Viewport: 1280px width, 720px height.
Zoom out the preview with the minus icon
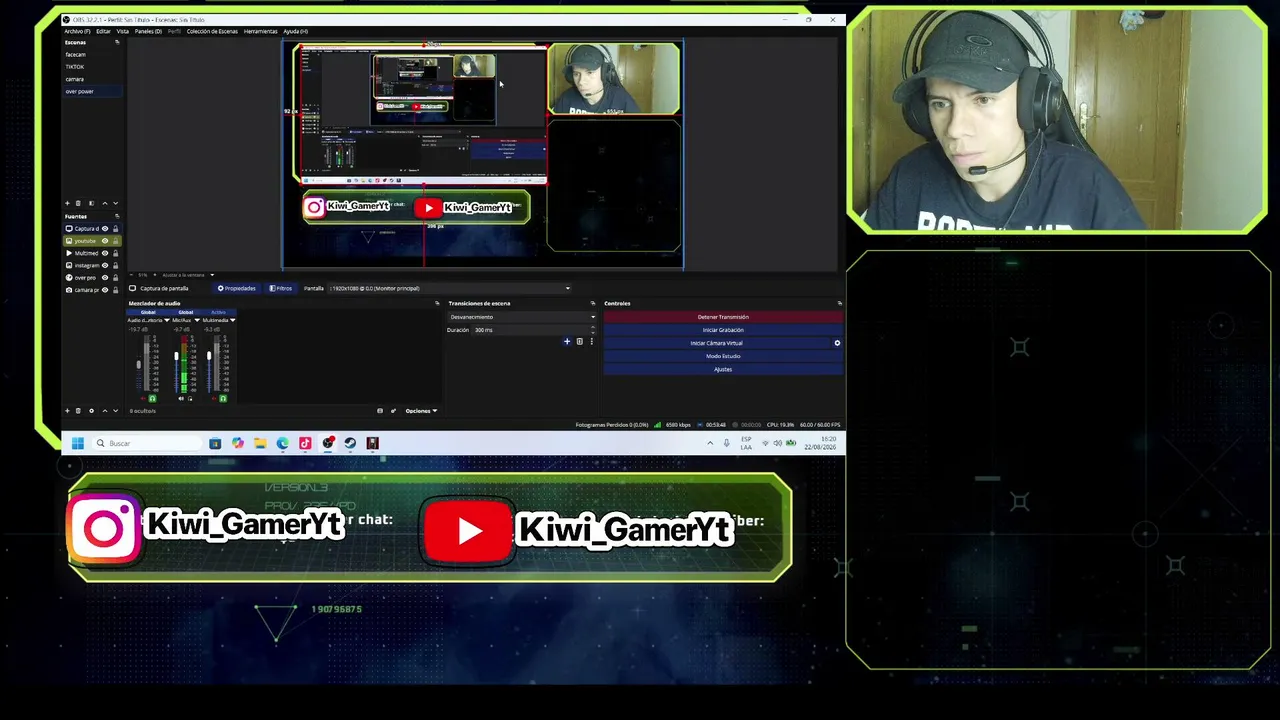pyautogui.click(x=133, y=275)
